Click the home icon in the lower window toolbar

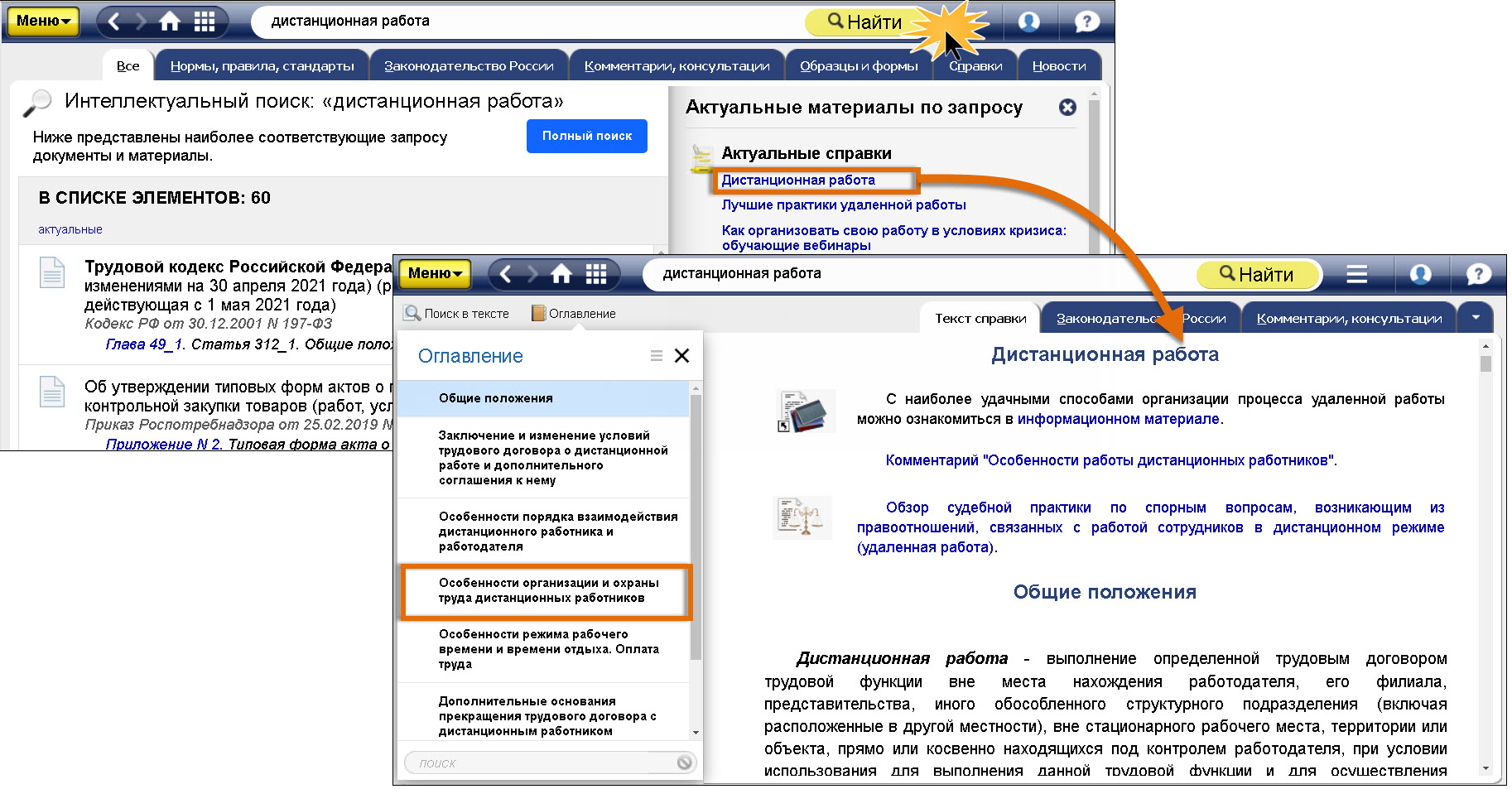click(561, 274)
